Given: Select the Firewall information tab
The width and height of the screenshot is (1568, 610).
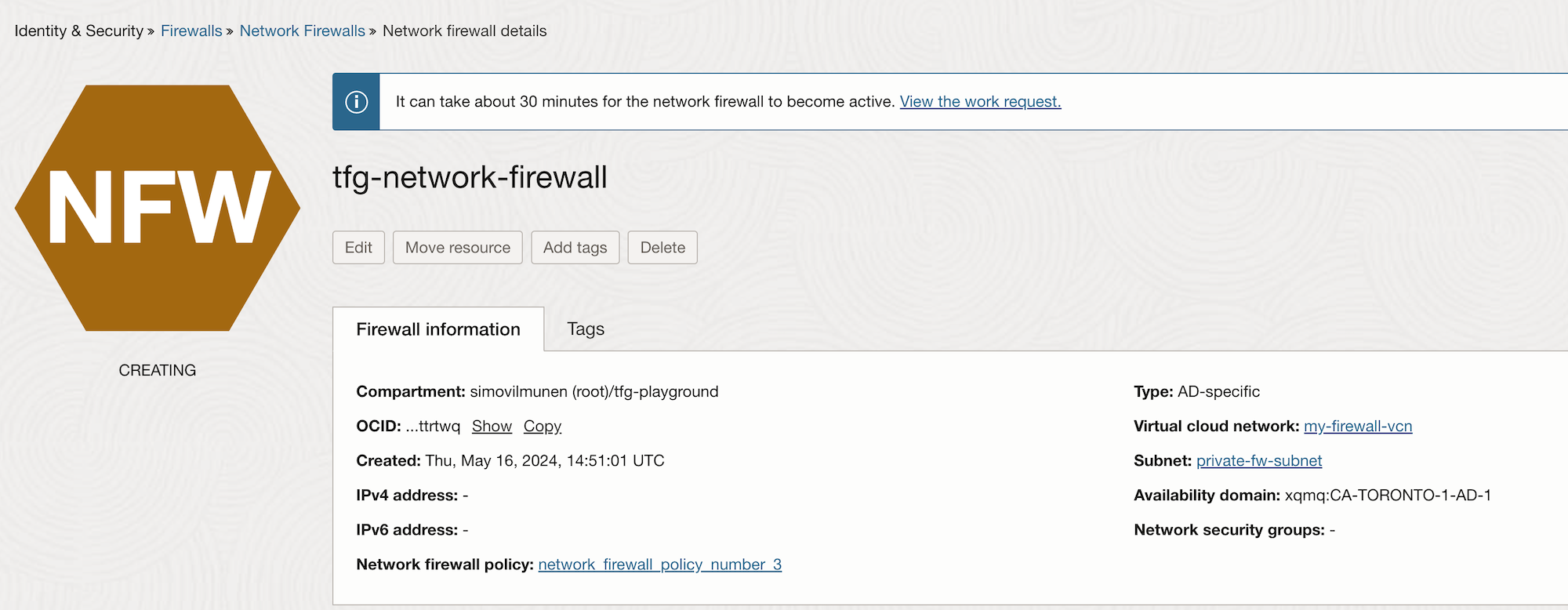Looking at the screenshot, I should tap(438, 329).
